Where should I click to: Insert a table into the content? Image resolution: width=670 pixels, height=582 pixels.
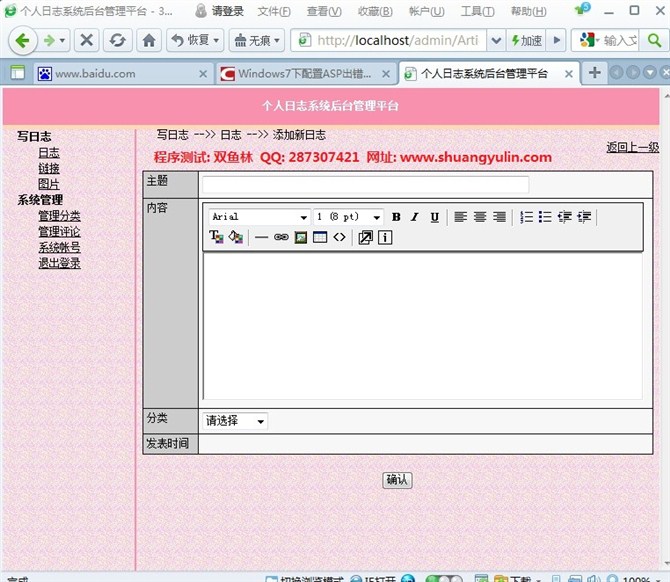coord(320,237)
